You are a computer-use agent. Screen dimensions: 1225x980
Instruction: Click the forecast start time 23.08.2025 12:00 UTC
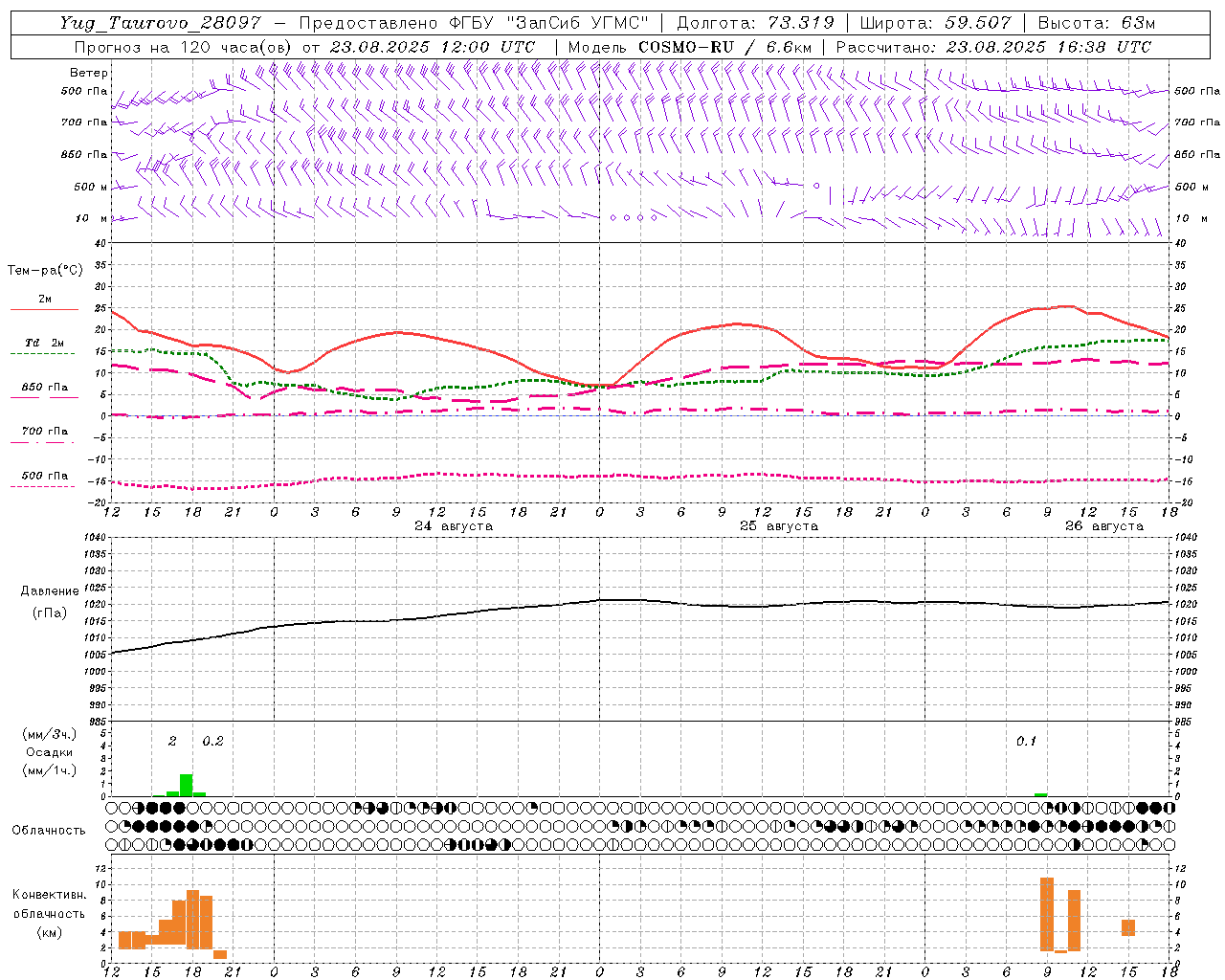pyautogui.click(x=433, y=47)
